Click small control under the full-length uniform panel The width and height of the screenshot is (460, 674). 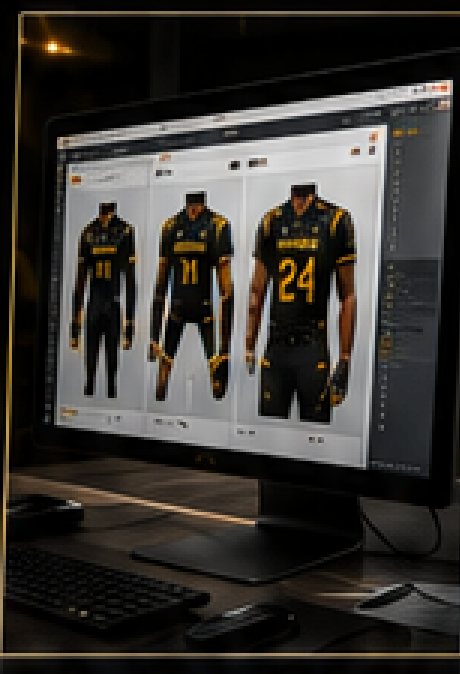click(x=115, y=419)
